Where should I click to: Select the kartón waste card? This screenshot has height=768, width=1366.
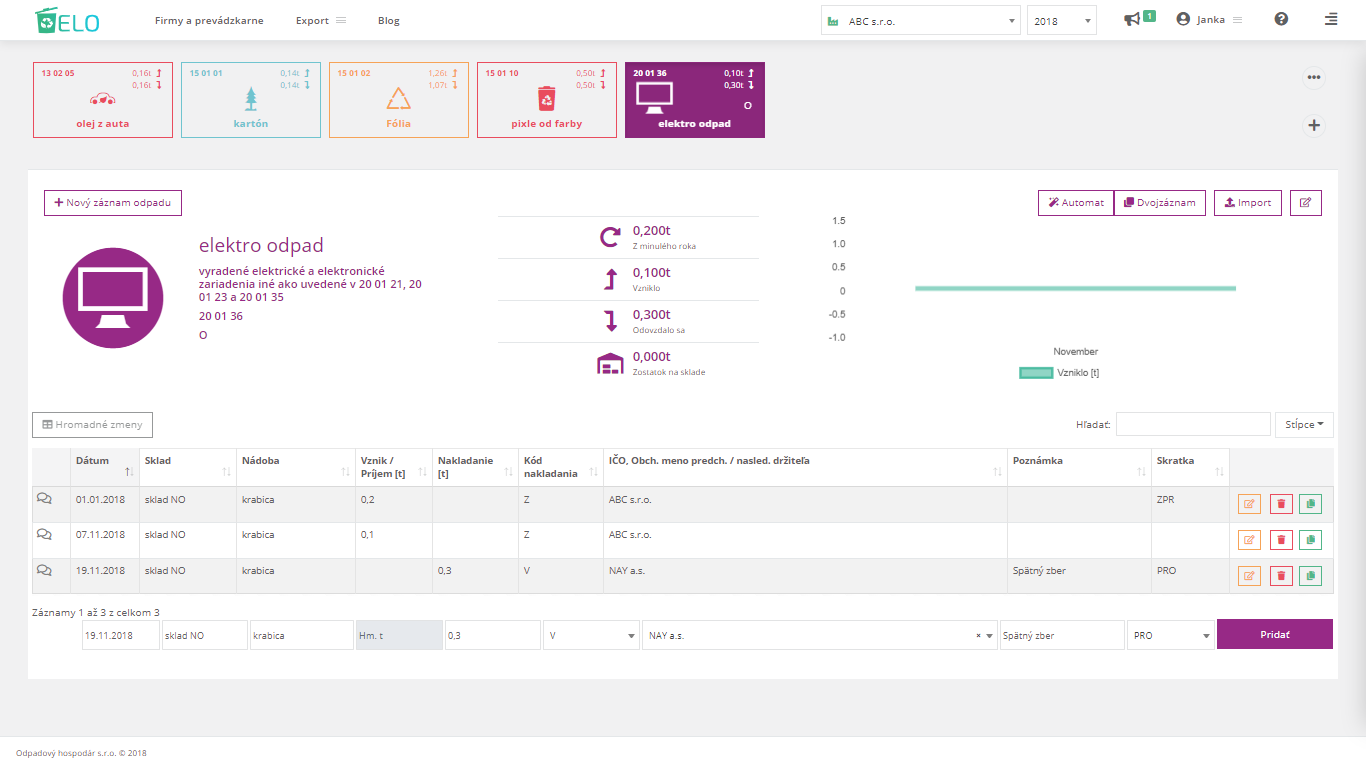point(251,99)
